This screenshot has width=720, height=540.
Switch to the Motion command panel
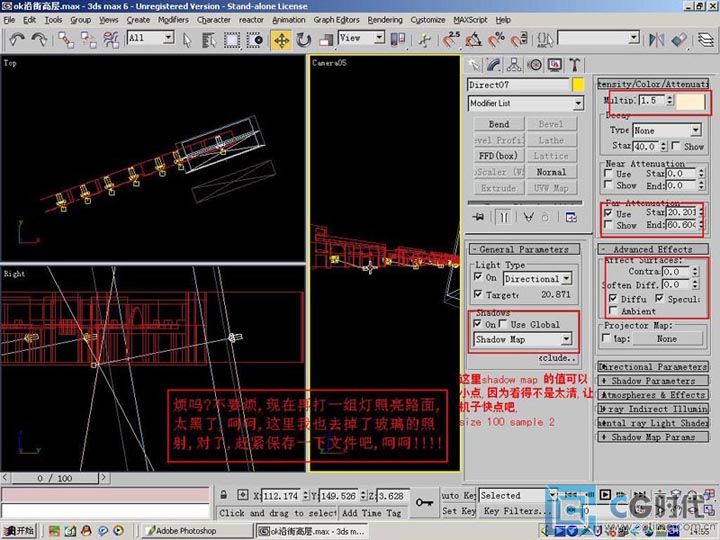click(534, 65)
